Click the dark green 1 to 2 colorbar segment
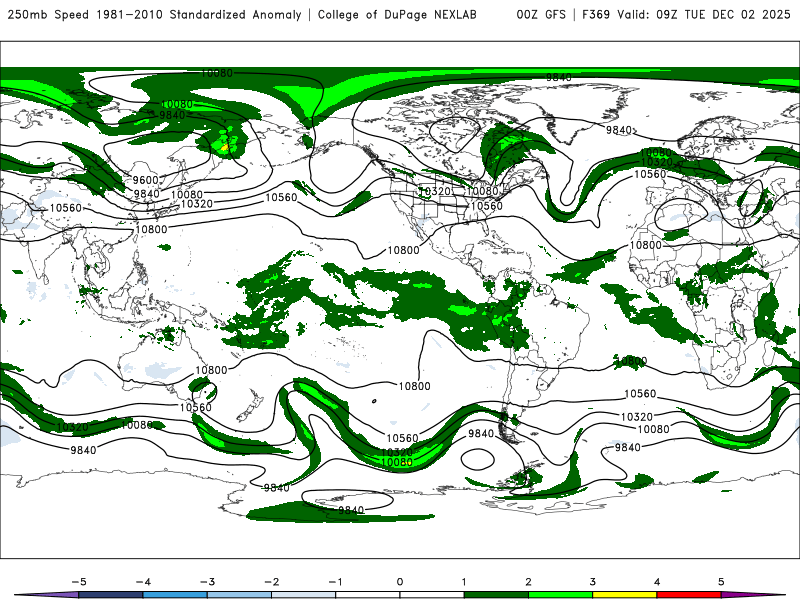800x600 pixels. [x=496, y=595]
